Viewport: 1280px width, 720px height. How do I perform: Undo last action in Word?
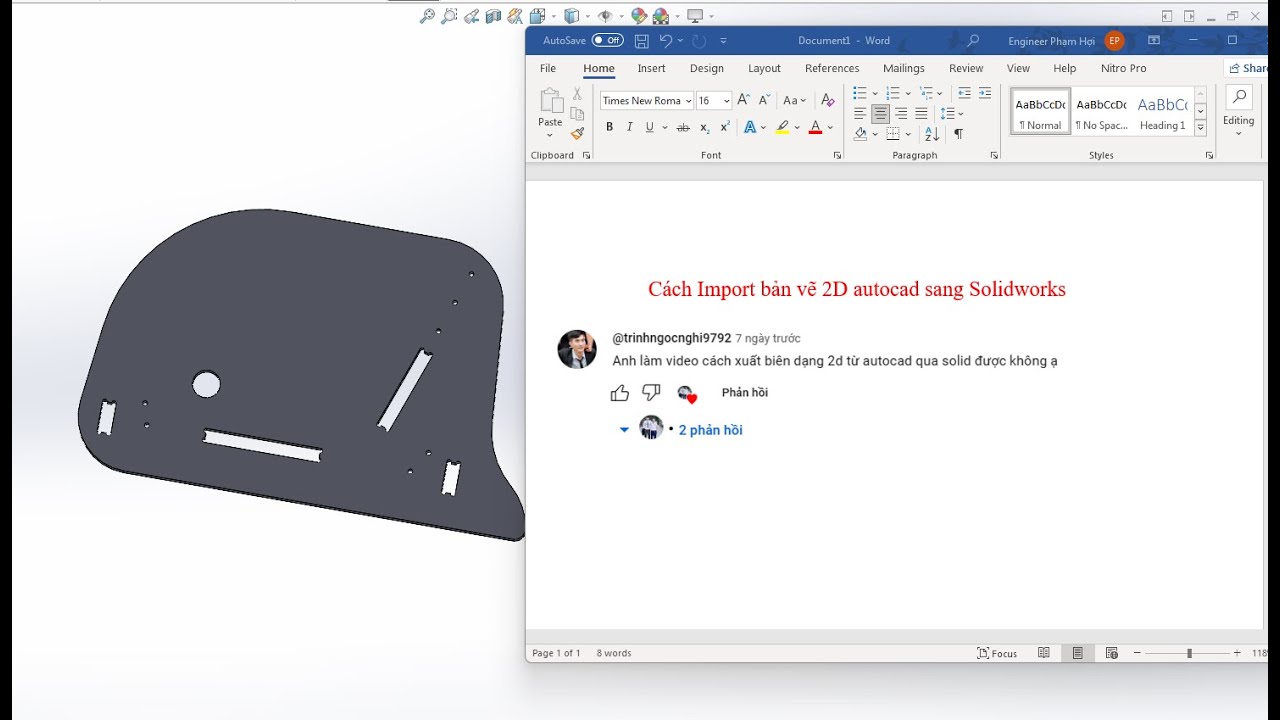666,41
